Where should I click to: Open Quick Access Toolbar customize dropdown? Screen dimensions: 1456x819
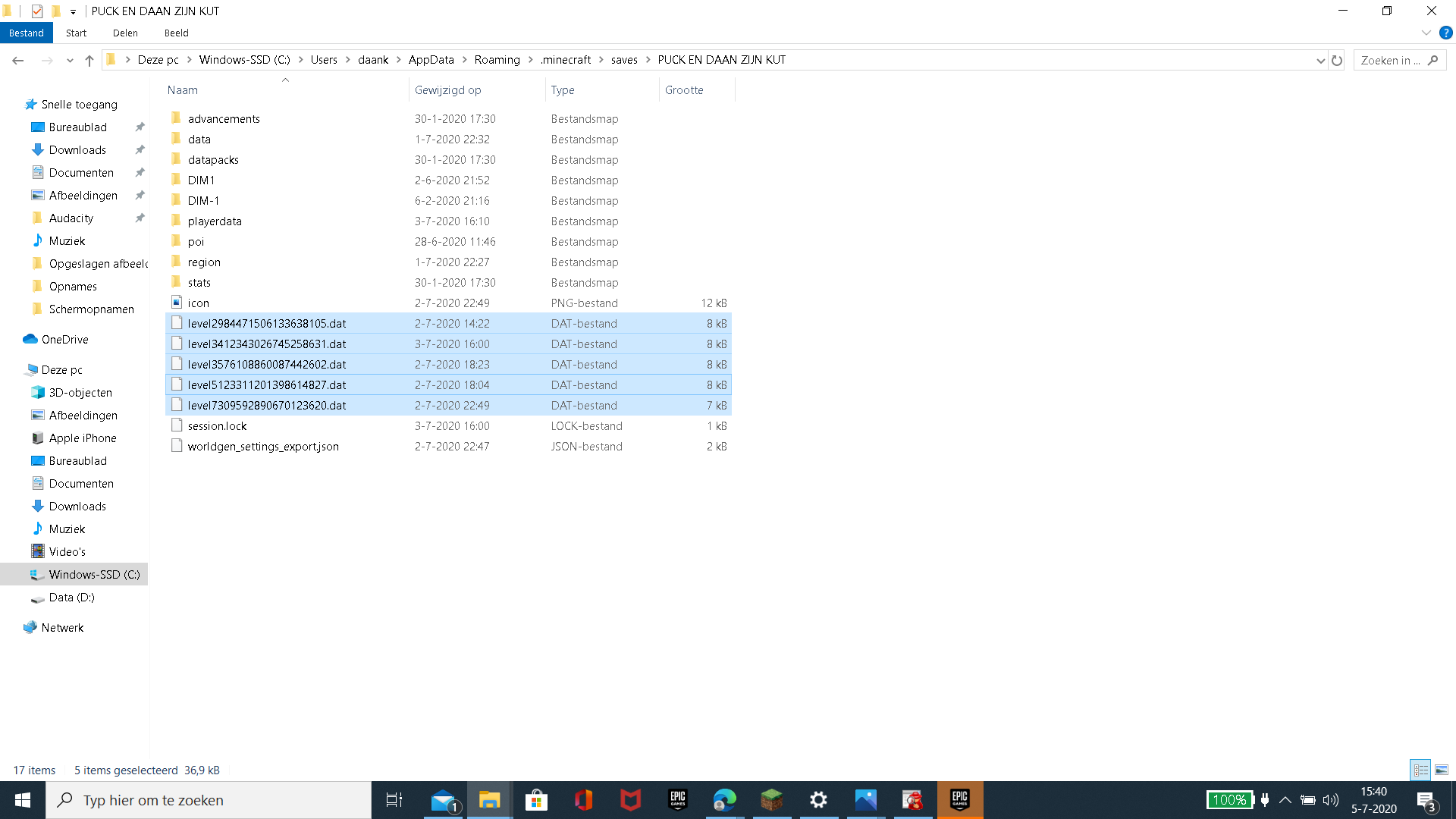pyautogui.click(x=73, y=11)
